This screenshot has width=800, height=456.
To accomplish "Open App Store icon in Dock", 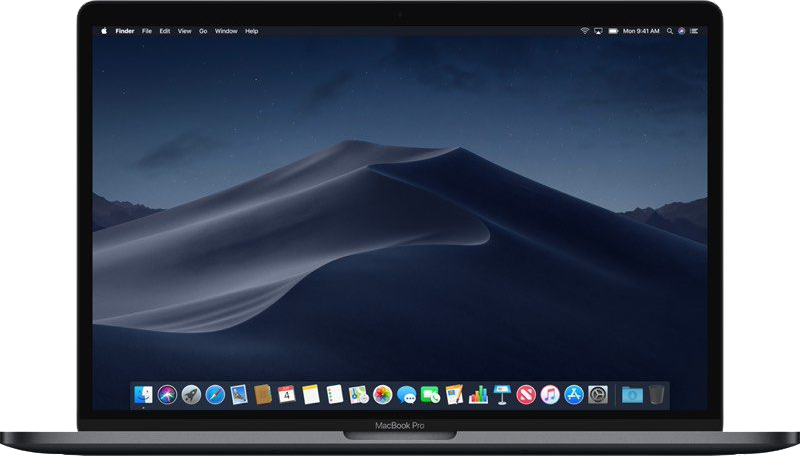I will (x=574, y=395).
